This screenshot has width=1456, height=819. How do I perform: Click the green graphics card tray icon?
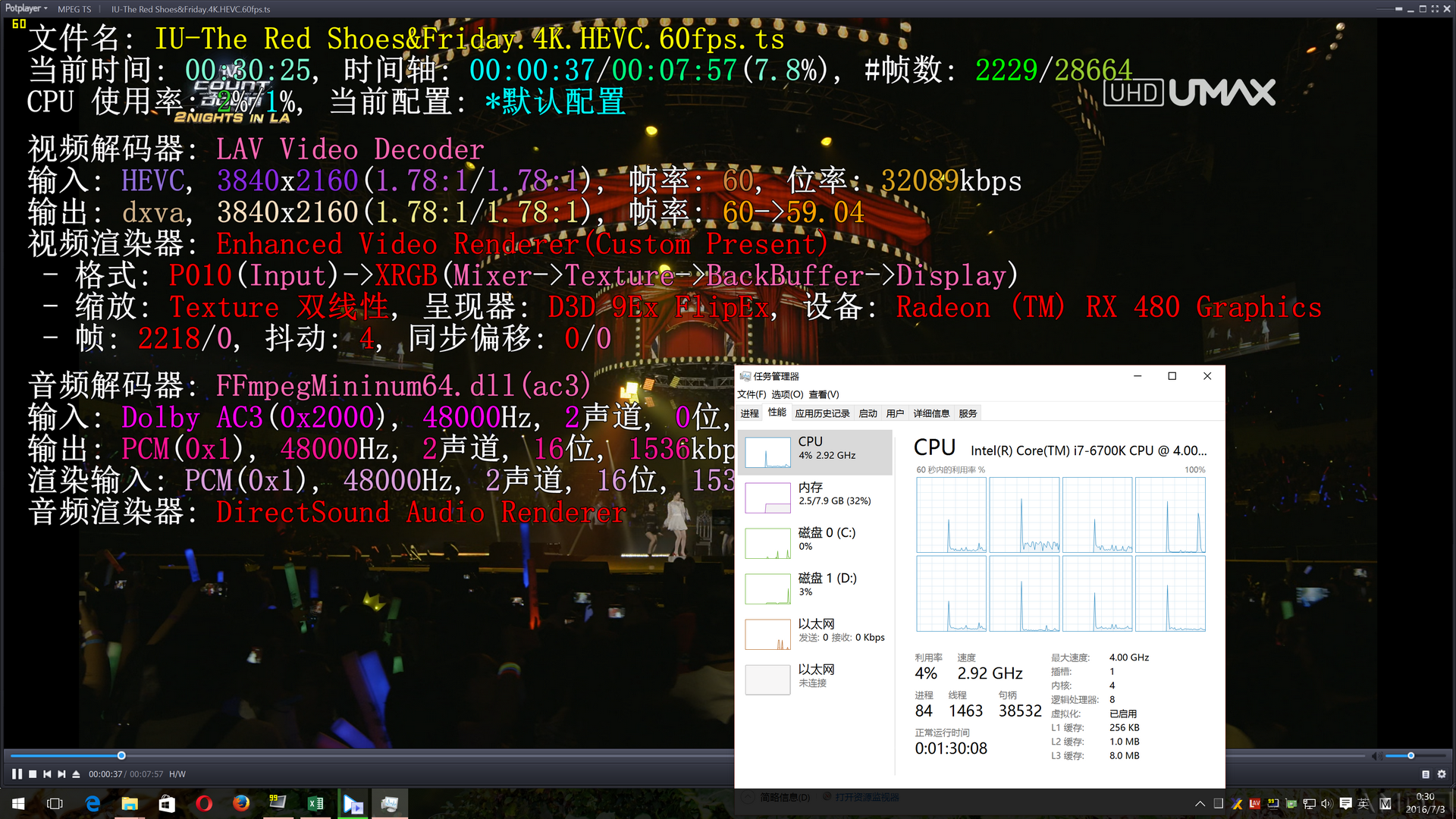1291,804
